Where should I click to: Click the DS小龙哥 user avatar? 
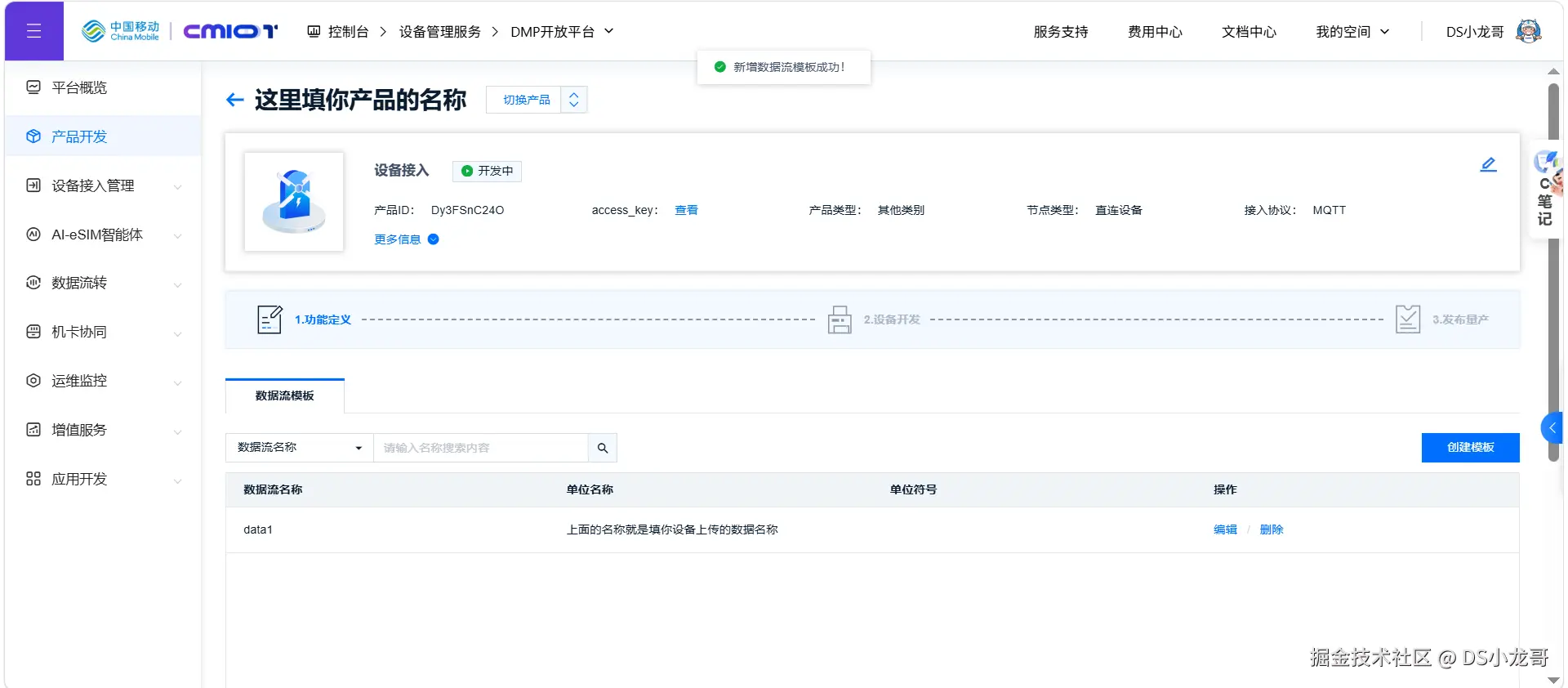pos(1529,31)
